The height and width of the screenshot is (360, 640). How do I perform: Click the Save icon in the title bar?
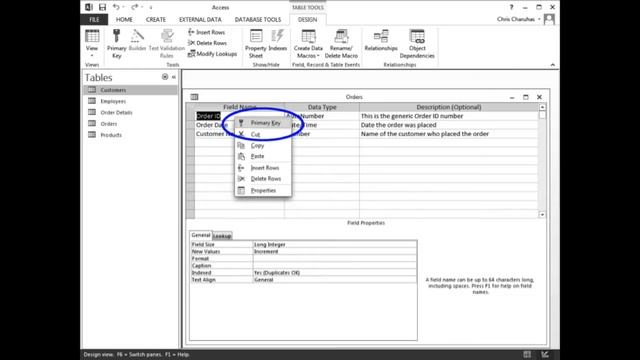pos(102,7)
